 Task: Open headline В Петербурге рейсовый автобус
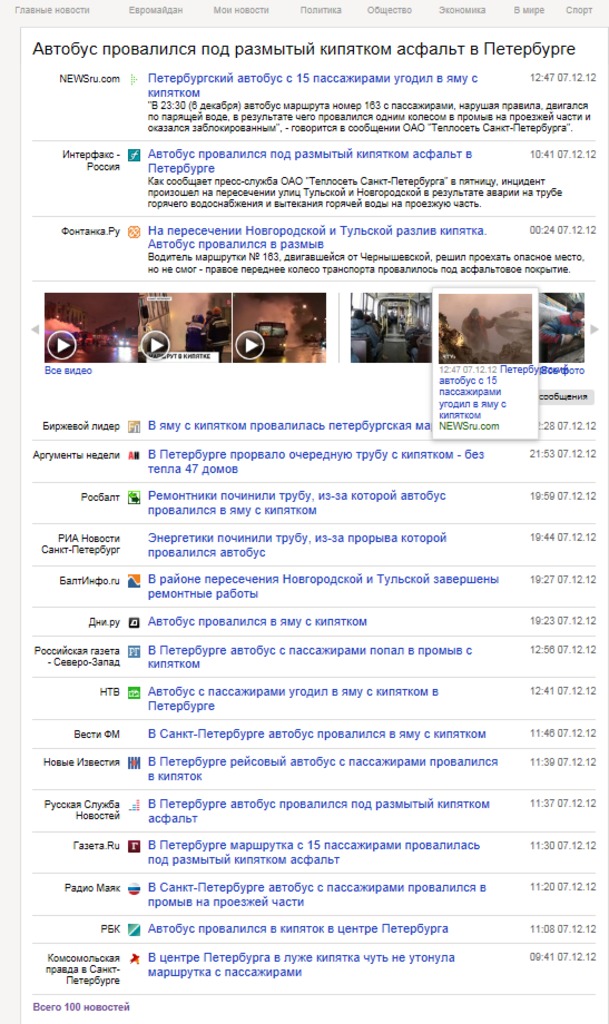tap(322, 769)
